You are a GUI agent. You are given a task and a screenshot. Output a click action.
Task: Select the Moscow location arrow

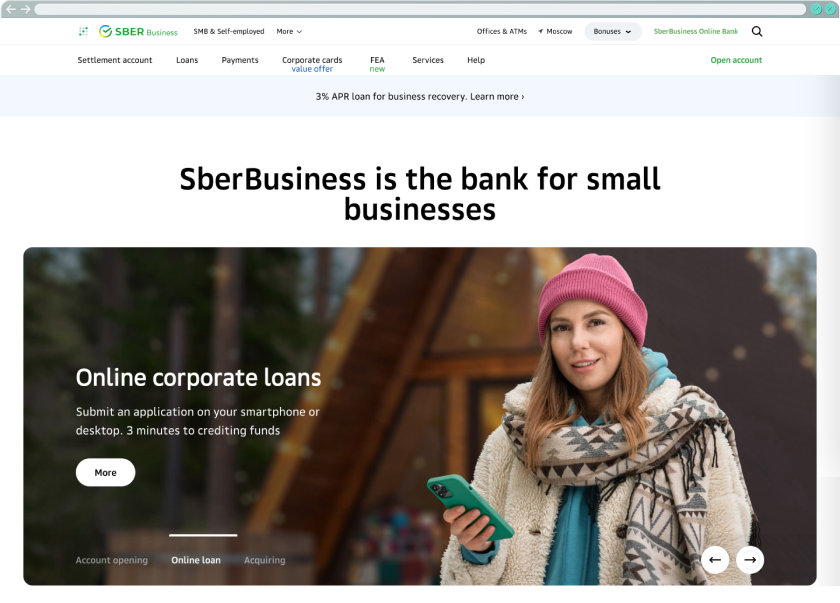pyautogui.click(x=541, y=32)
